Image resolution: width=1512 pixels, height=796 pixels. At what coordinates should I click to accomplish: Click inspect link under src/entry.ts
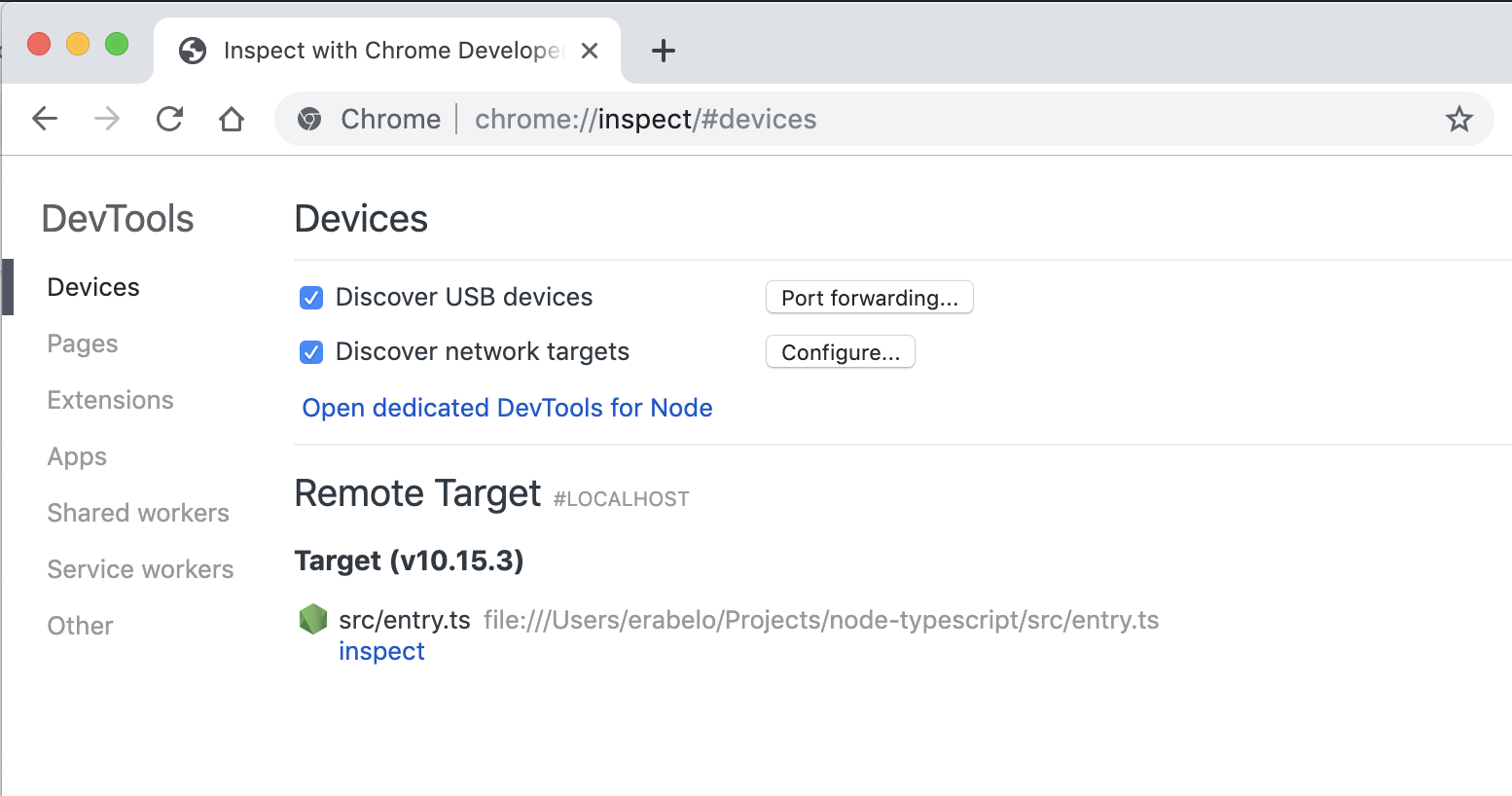point(381,651)
